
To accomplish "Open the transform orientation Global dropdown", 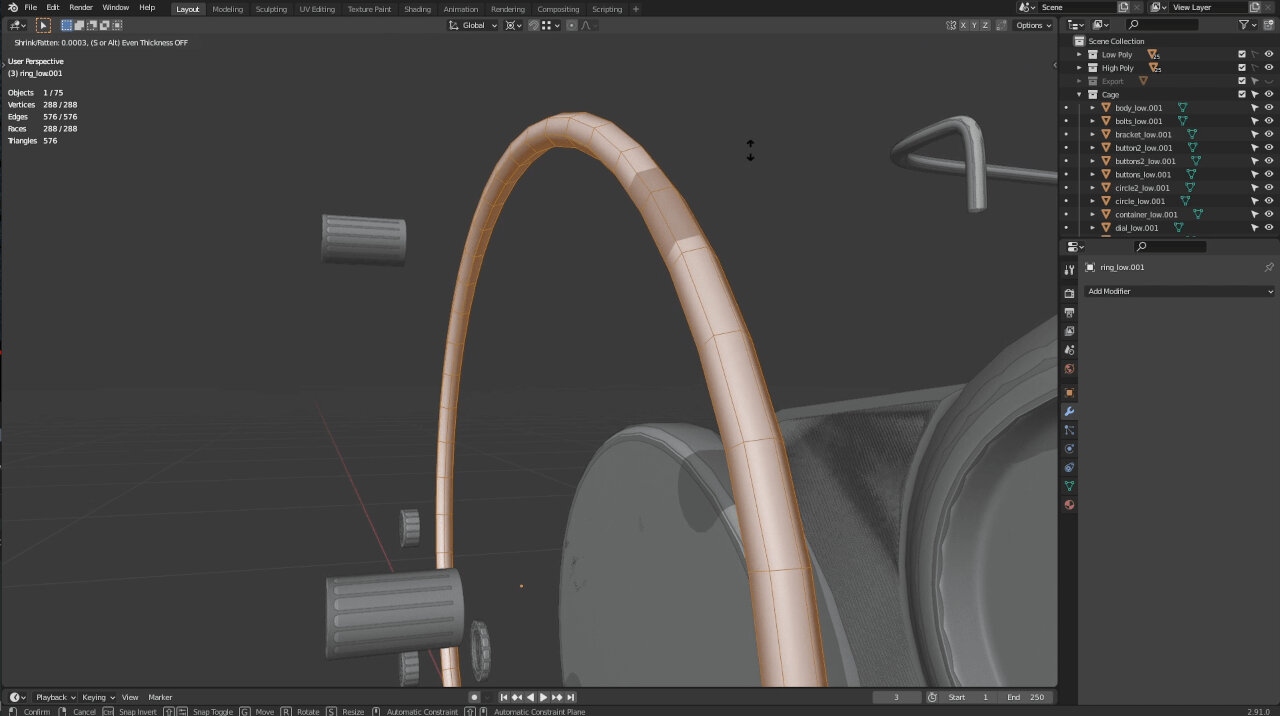I will (472, 25).
